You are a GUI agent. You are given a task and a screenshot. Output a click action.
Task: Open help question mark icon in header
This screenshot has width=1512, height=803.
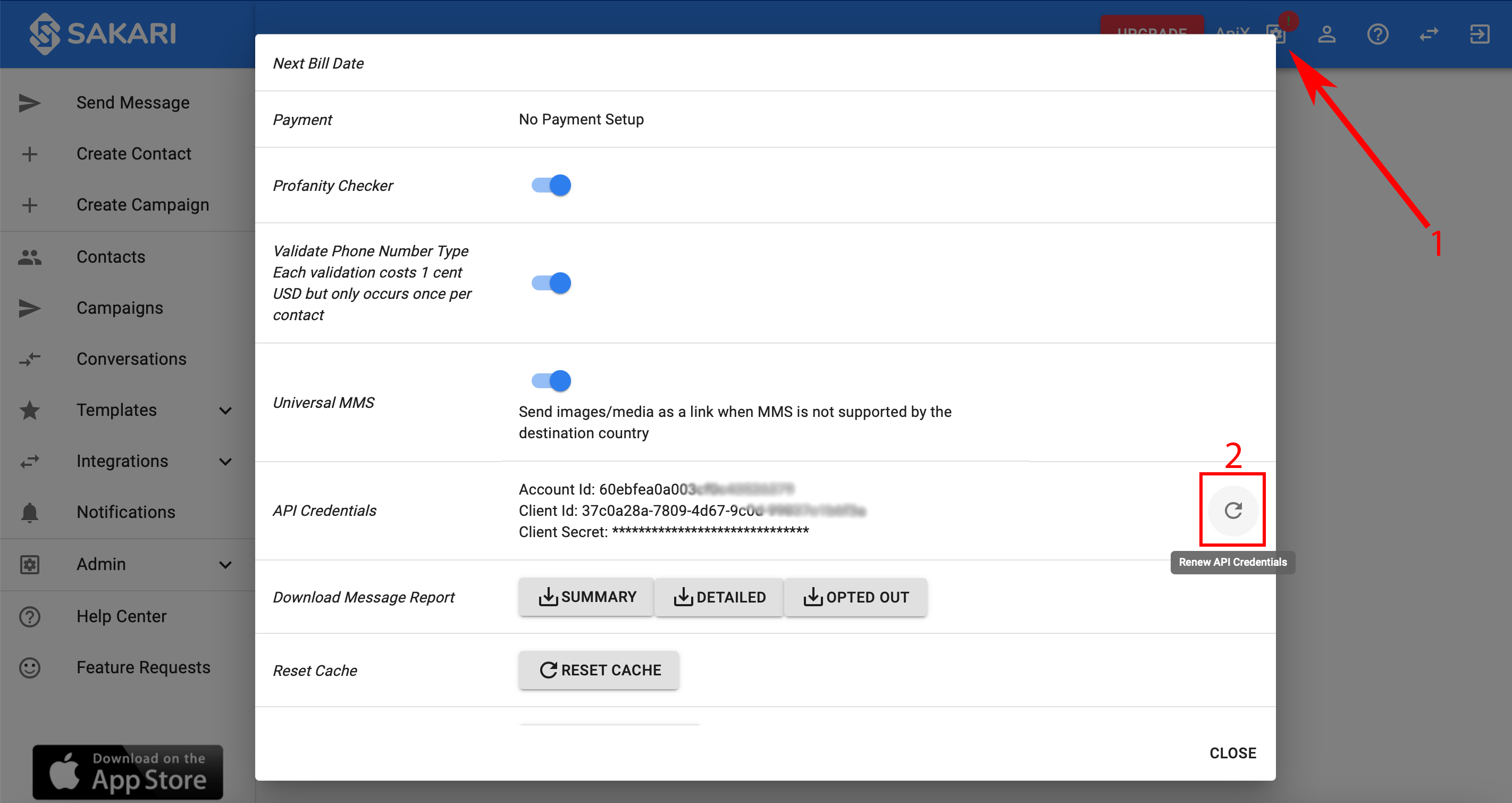click(x=1377, y=34)
